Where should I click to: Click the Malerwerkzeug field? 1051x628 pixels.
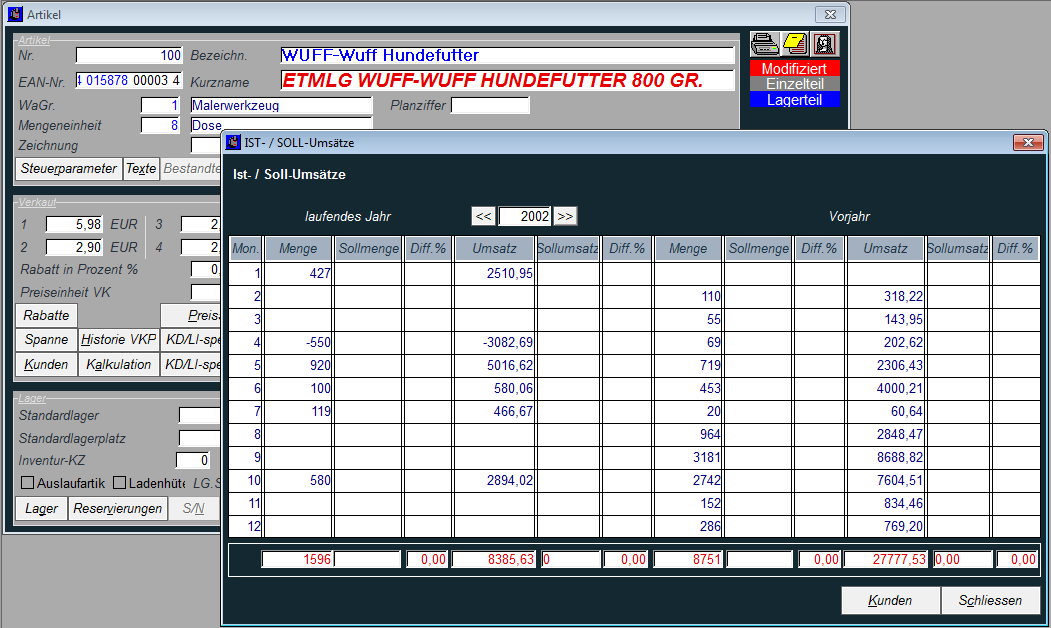tap(281, 105)
